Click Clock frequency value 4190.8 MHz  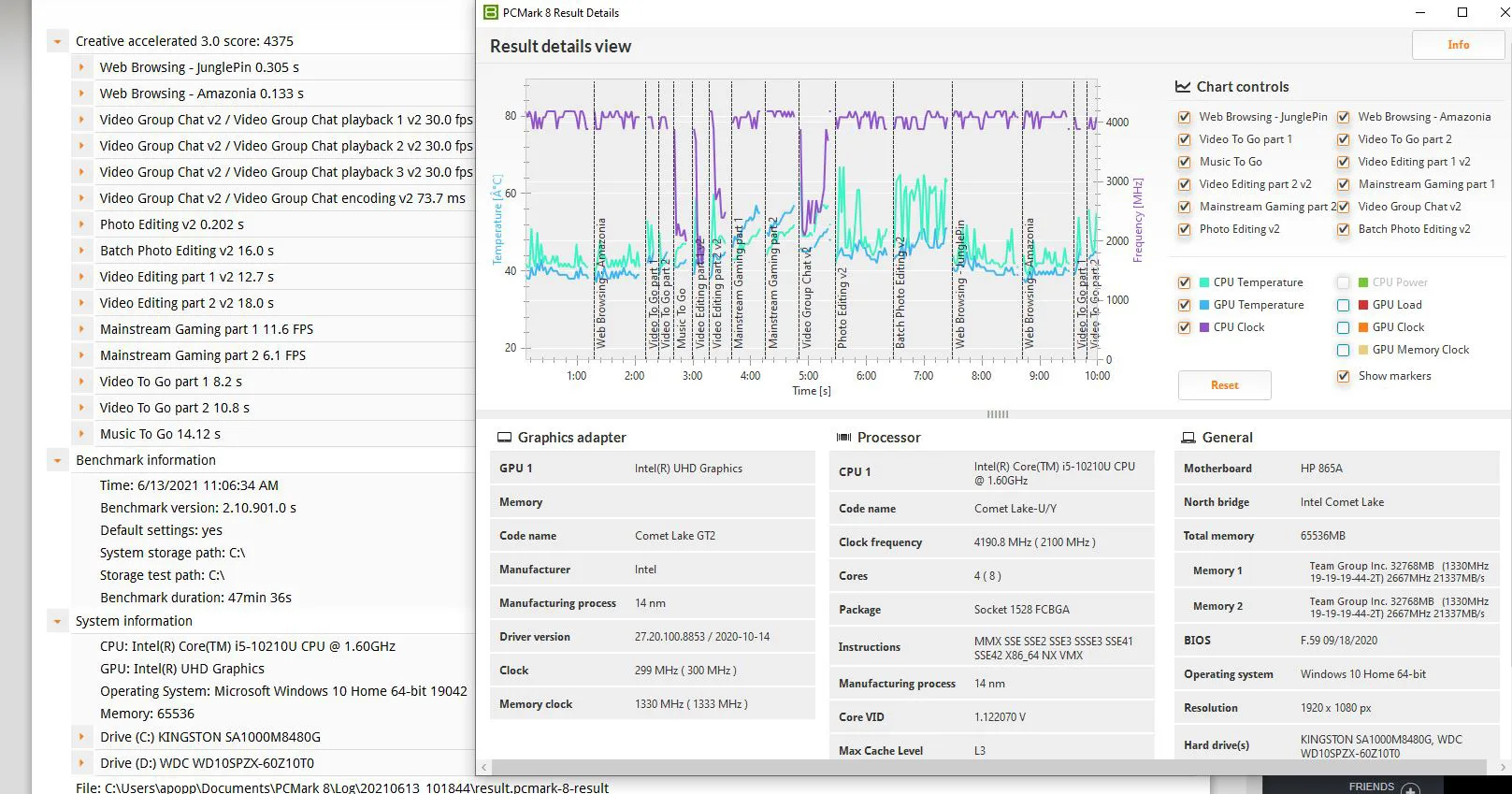tap(1034, 542)
